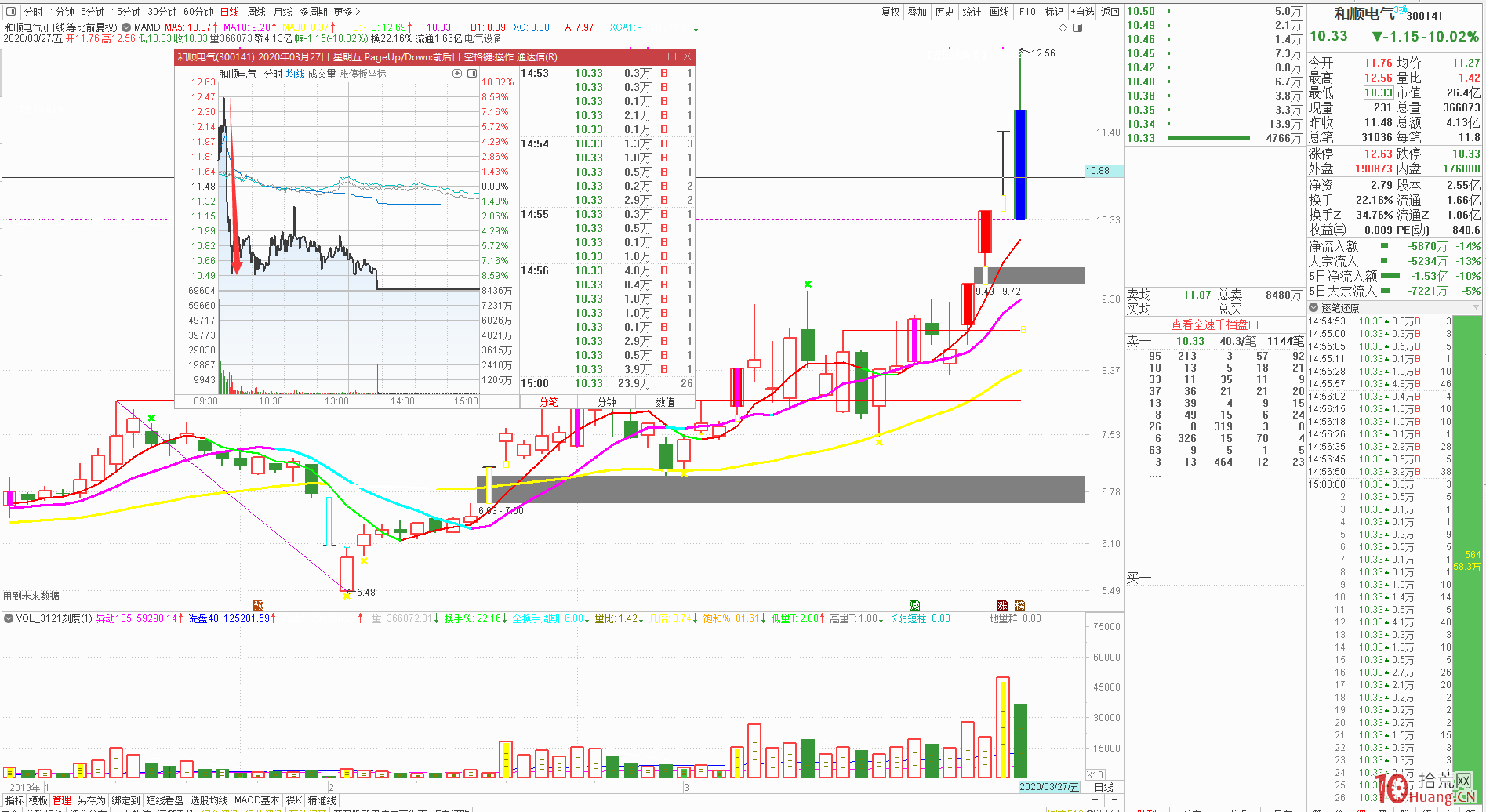Click the 榜 marker on the timeline
The image size is (1486, 812).
1019,605
